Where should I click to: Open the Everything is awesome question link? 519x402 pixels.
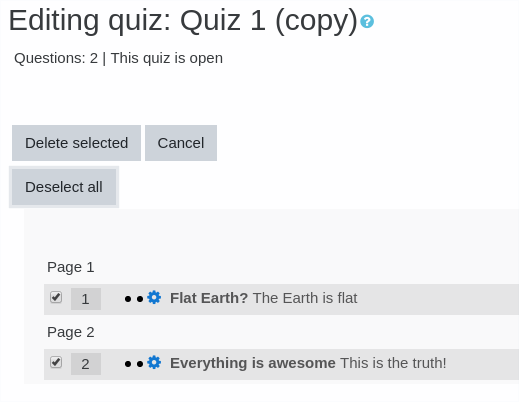click(x=253, y=363)
